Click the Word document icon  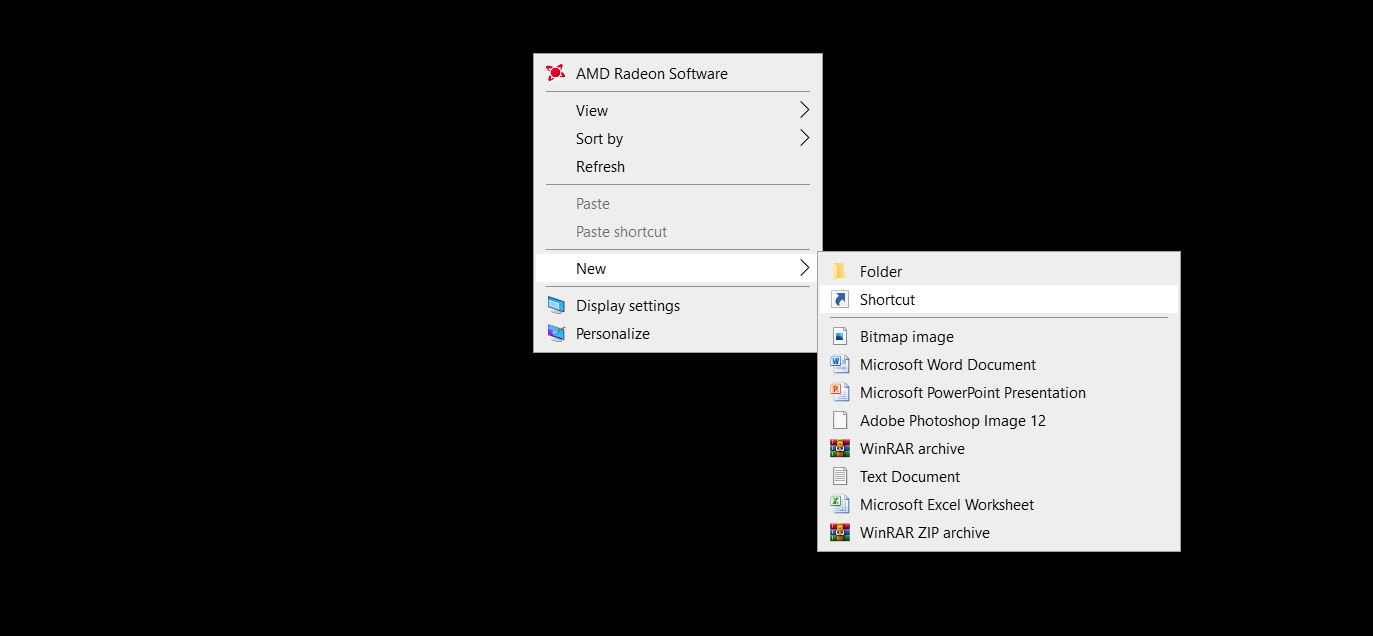(x=840, y=365)
